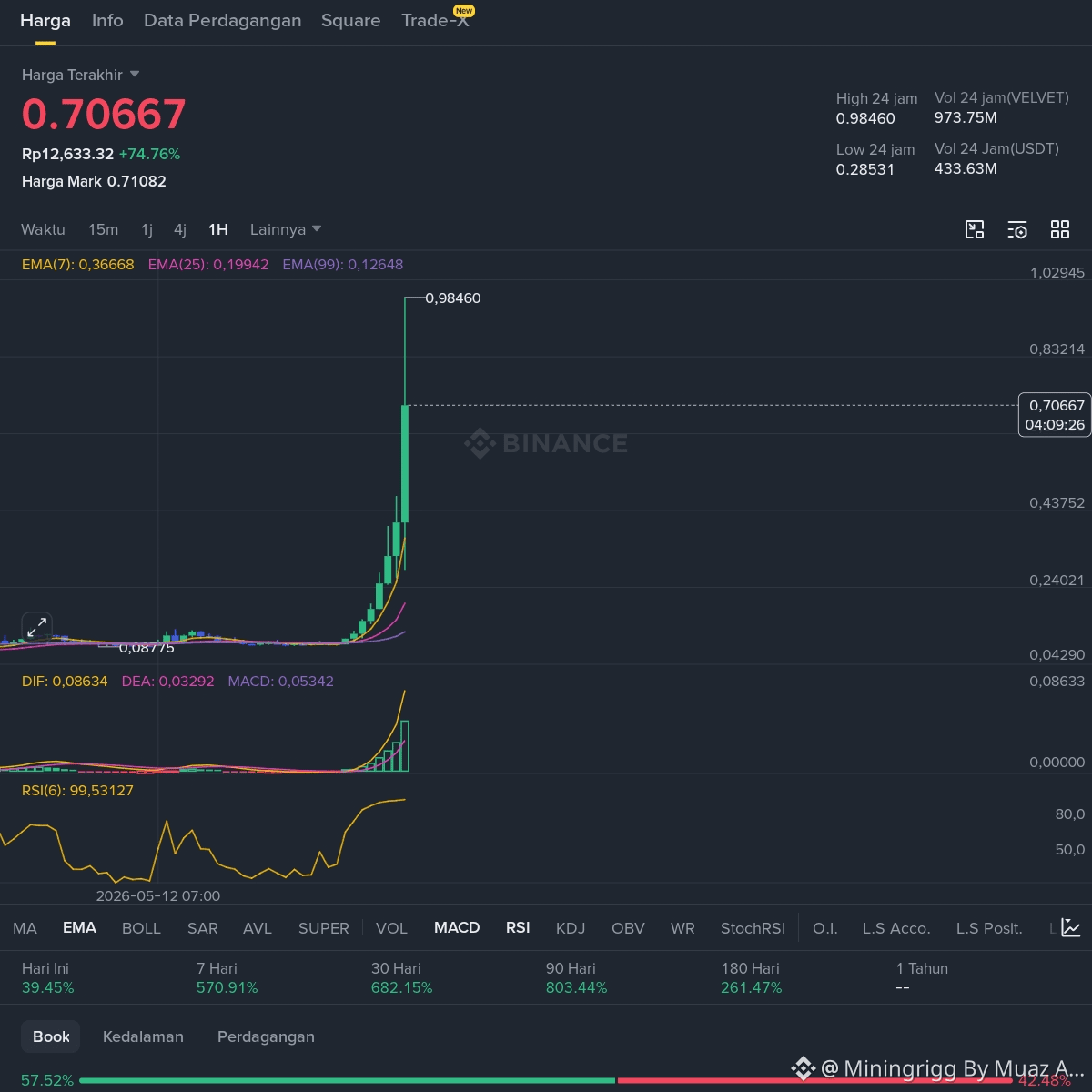Switch to the Perdagangan tab

(x=266, y=1036)
